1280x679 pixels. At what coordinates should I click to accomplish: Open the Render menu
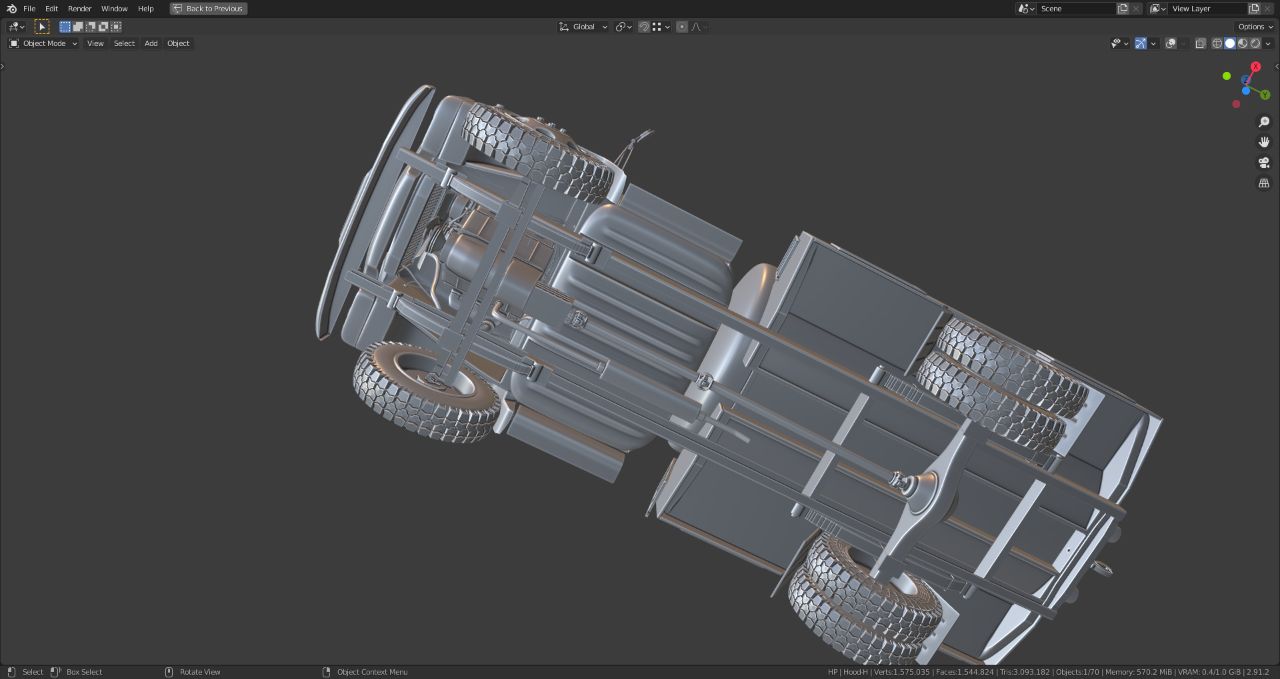(80, 8)
